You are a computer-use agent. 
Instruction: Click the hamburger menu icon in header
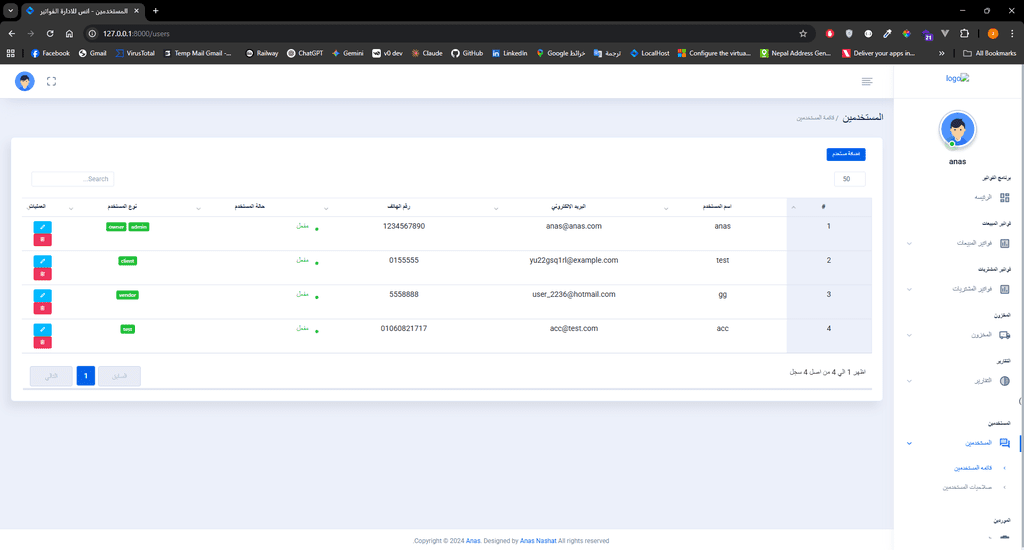866,81
